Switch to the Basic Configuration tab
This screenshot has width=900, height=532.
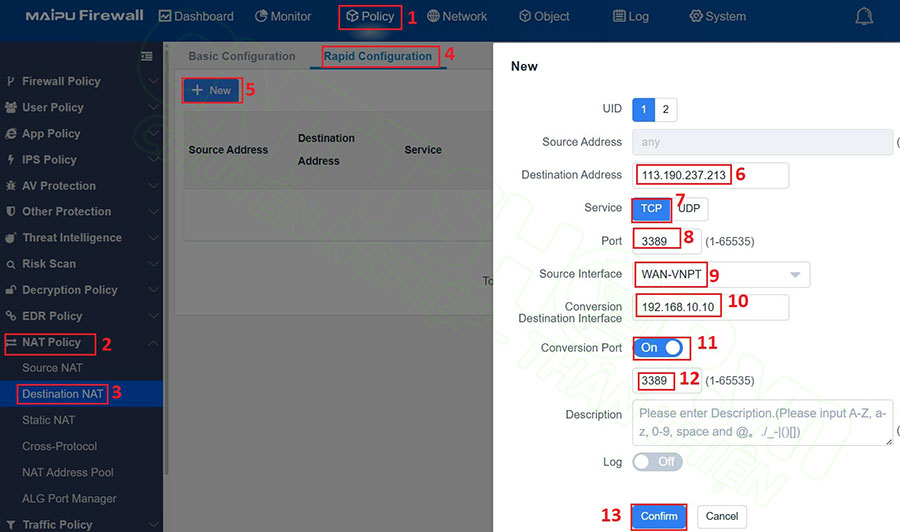pyautogui.click(x=242, y=56)
